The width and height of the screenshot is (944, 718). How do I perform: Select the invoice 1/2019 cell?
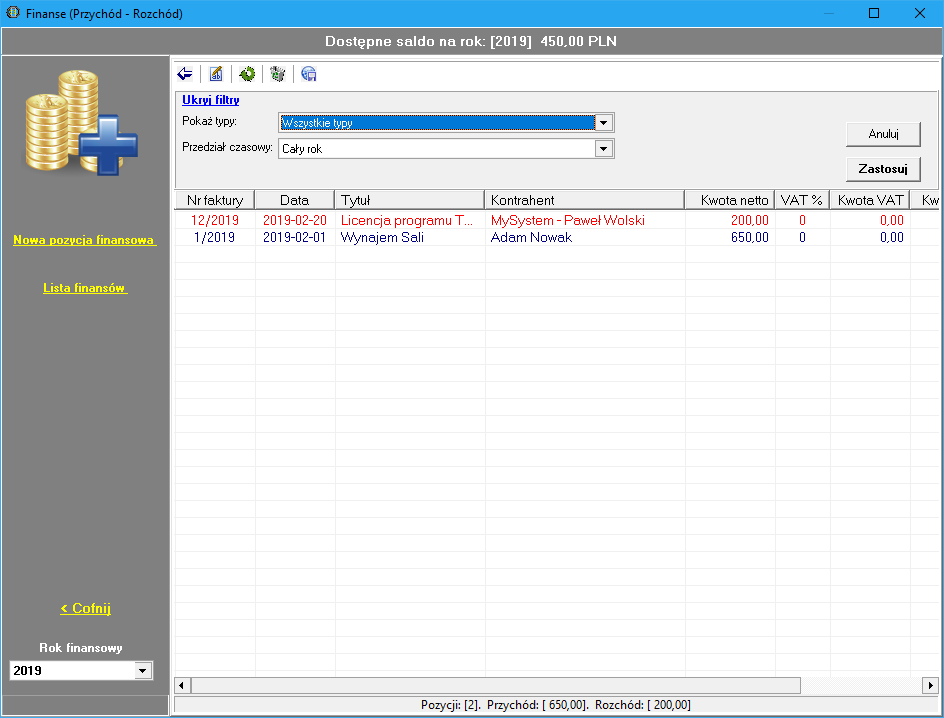[x=215, y=237]
